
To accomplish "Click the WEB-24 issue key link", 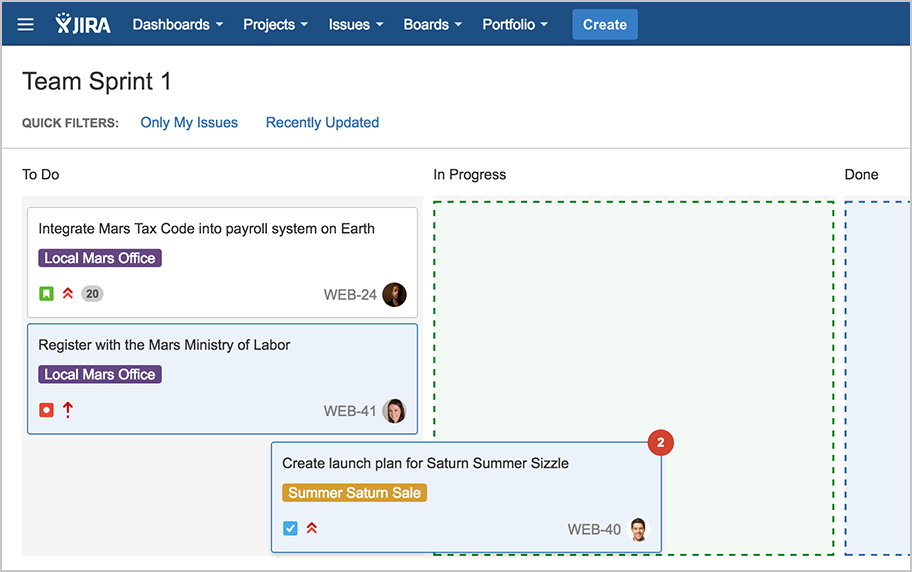I will click(350, 295).
